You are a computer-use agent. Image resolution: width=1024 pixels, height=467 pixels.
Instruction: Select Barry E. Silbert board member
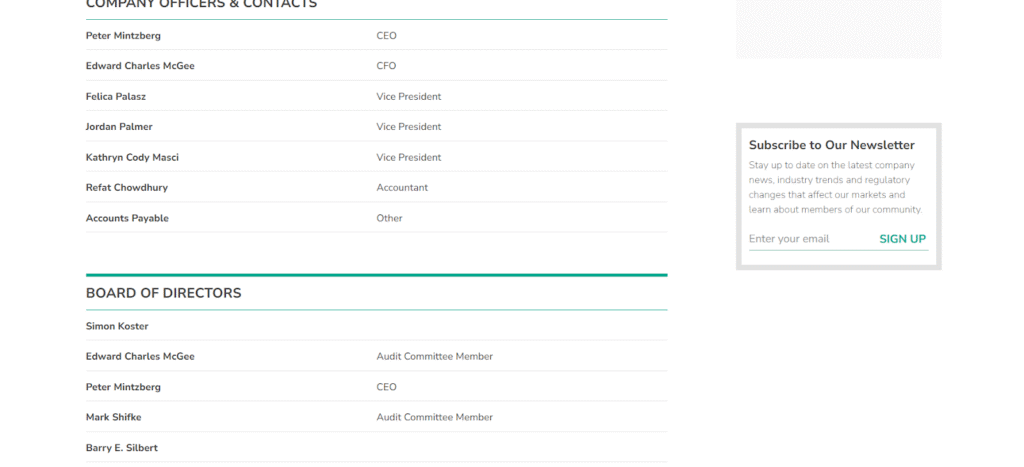[122, 448]
